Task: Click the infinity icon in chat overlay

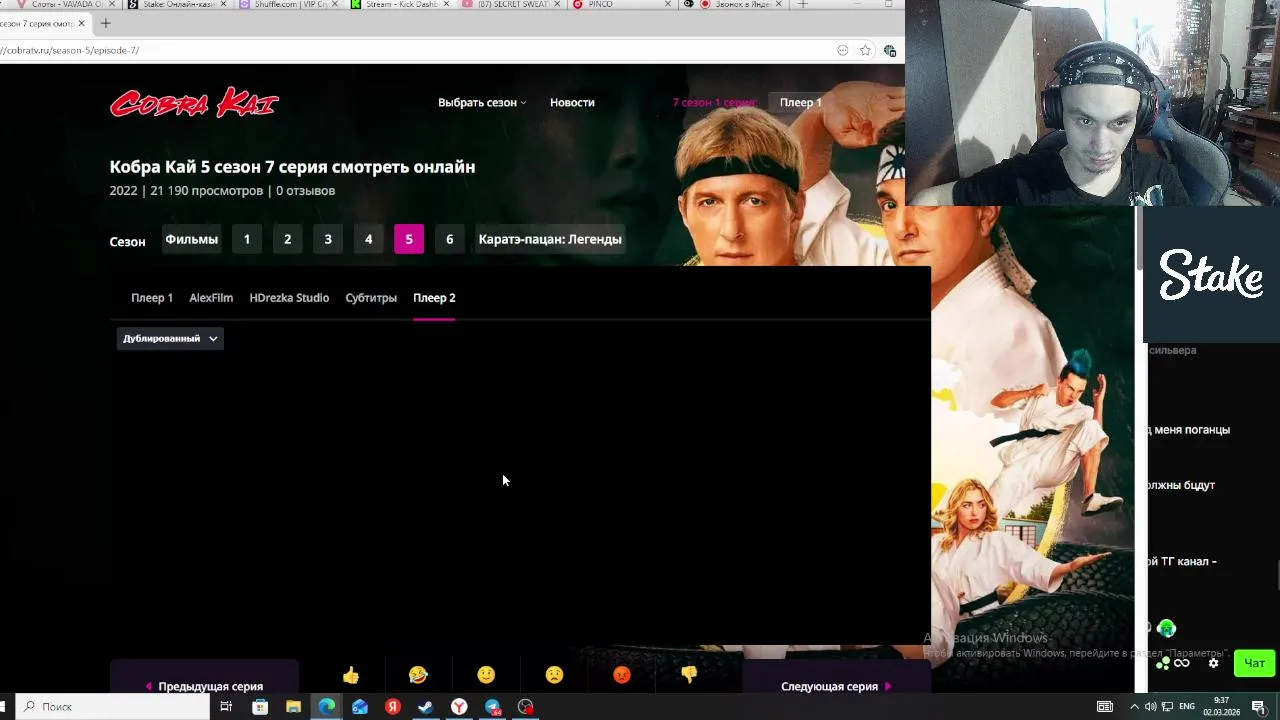Action: pyautogui.click(x=1182, y=663)
